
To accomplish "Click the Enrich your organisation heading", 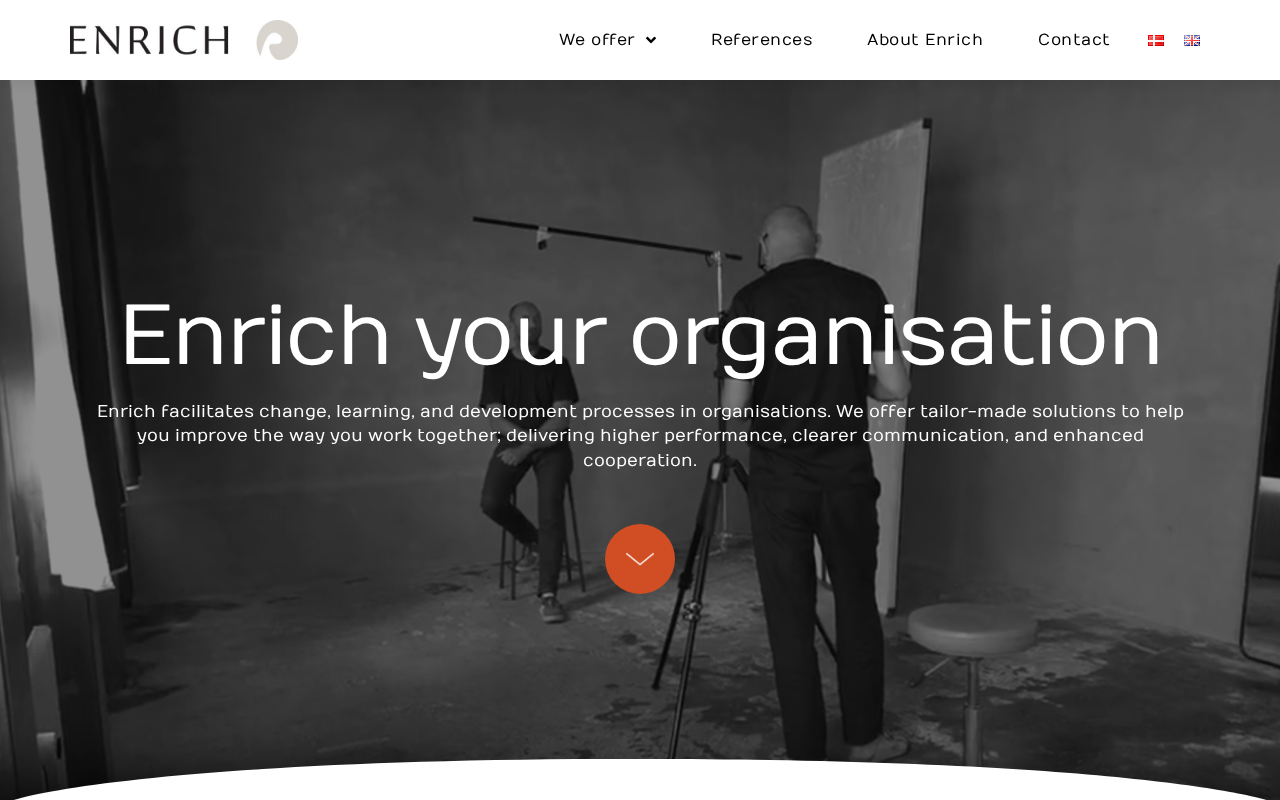I will pos(640,337).
